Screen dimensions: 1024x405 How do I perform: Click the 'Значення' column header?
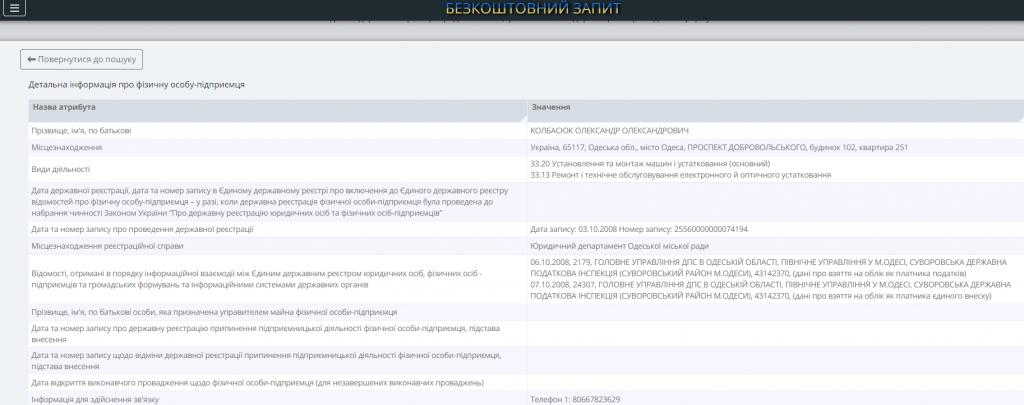(x=551, y=107)
